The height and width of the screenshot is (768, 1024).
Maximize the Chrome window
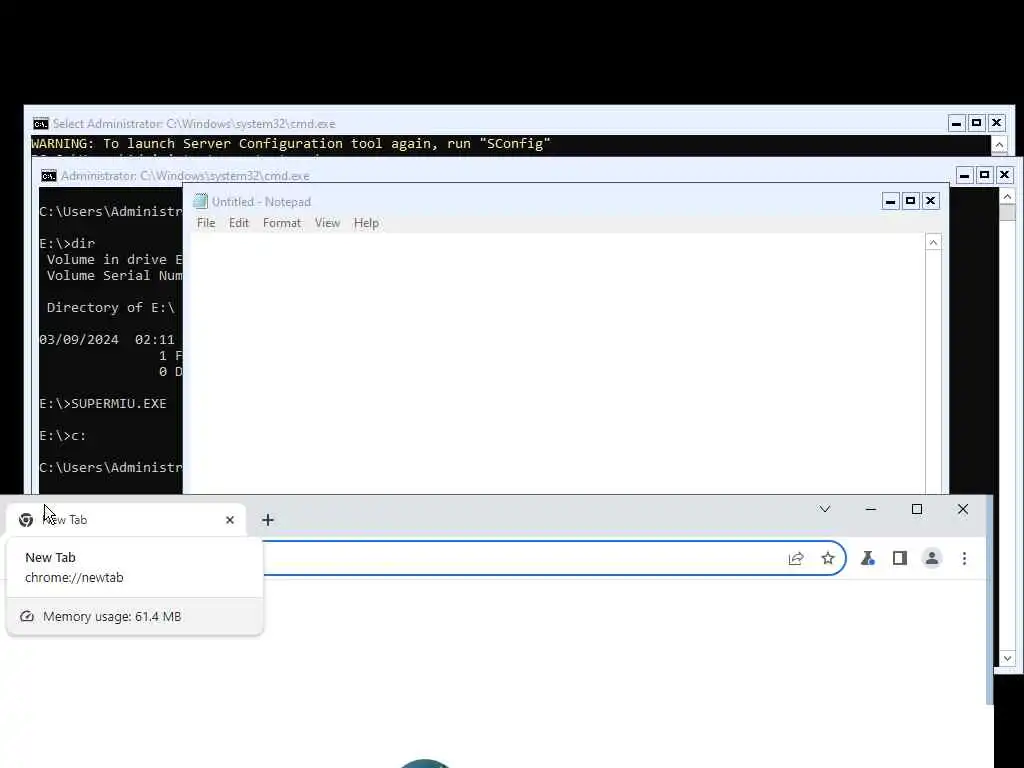(917, 509)
